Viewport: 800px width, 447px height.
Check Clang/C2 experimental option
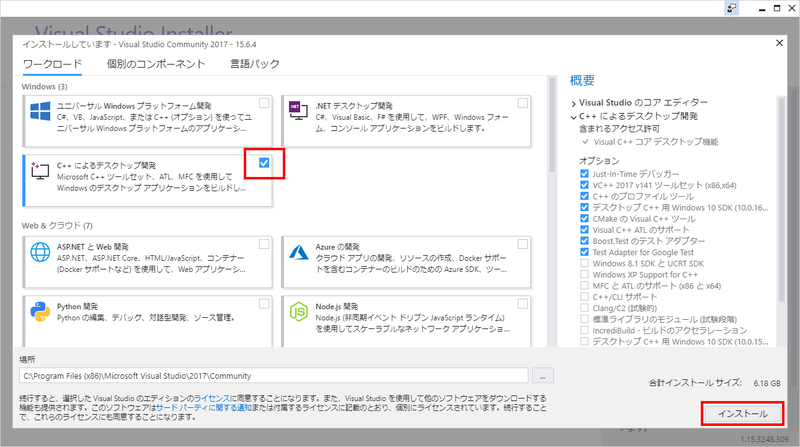(584, 308)
